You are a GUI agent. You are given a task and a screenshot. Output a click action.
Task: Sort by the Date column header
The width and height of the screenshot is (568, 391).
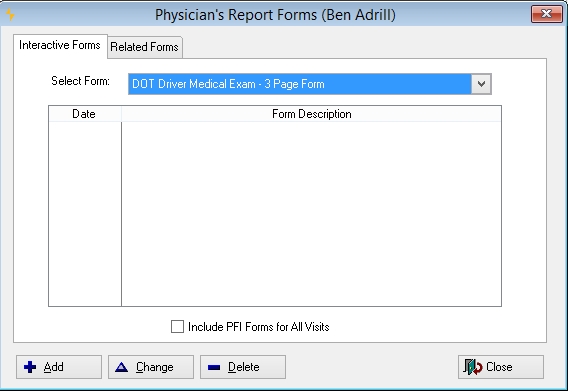[x=84, y=114]
